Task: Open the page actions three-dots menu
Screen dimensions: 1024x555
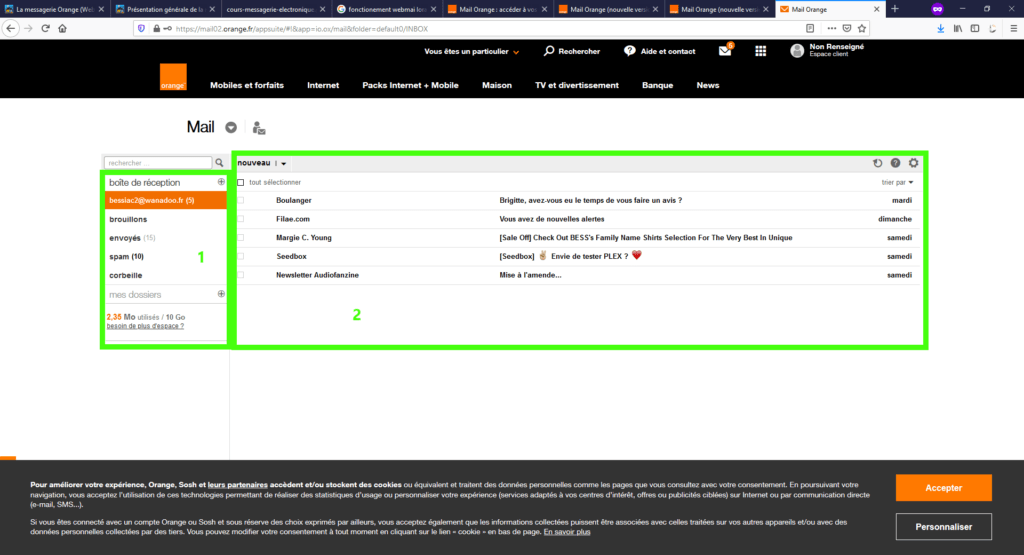Action: point(831,29)
